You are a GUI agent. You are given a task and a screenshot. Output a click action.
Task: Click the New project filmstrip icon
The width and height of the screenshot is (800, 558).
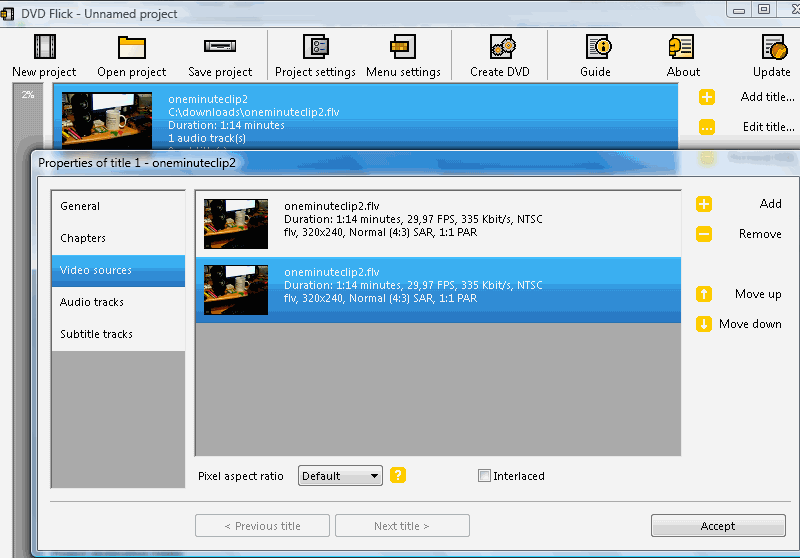[x=44, y=46]
